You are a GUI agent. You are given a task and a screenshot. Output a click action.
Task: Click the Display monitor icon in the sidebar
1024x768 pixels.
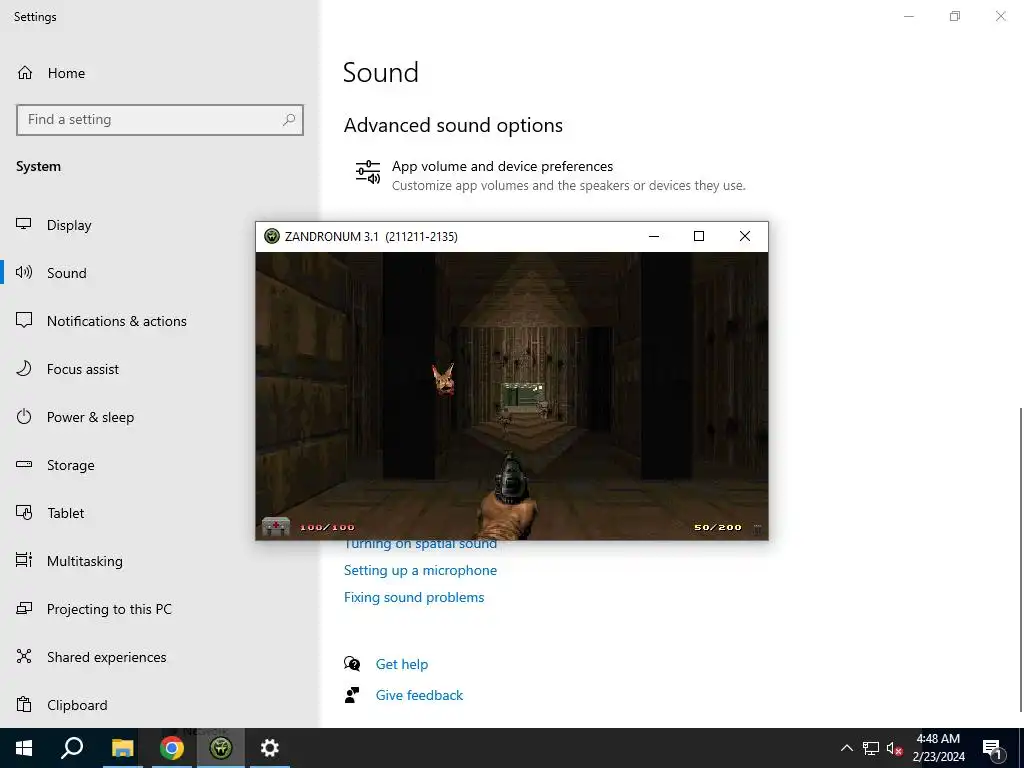click(24, 224)
